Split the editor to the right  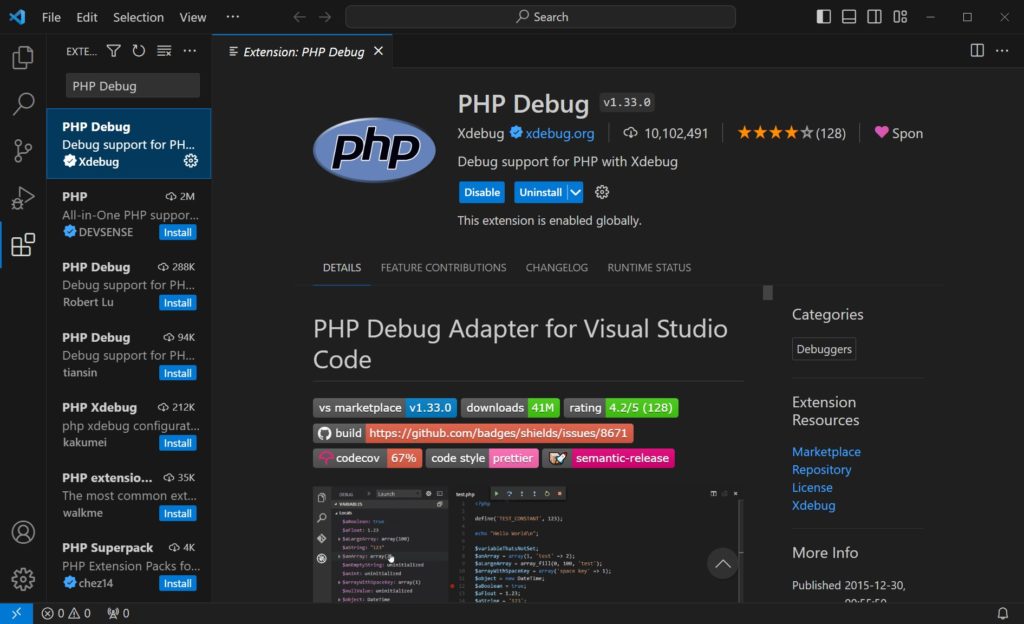coord(977,51)
